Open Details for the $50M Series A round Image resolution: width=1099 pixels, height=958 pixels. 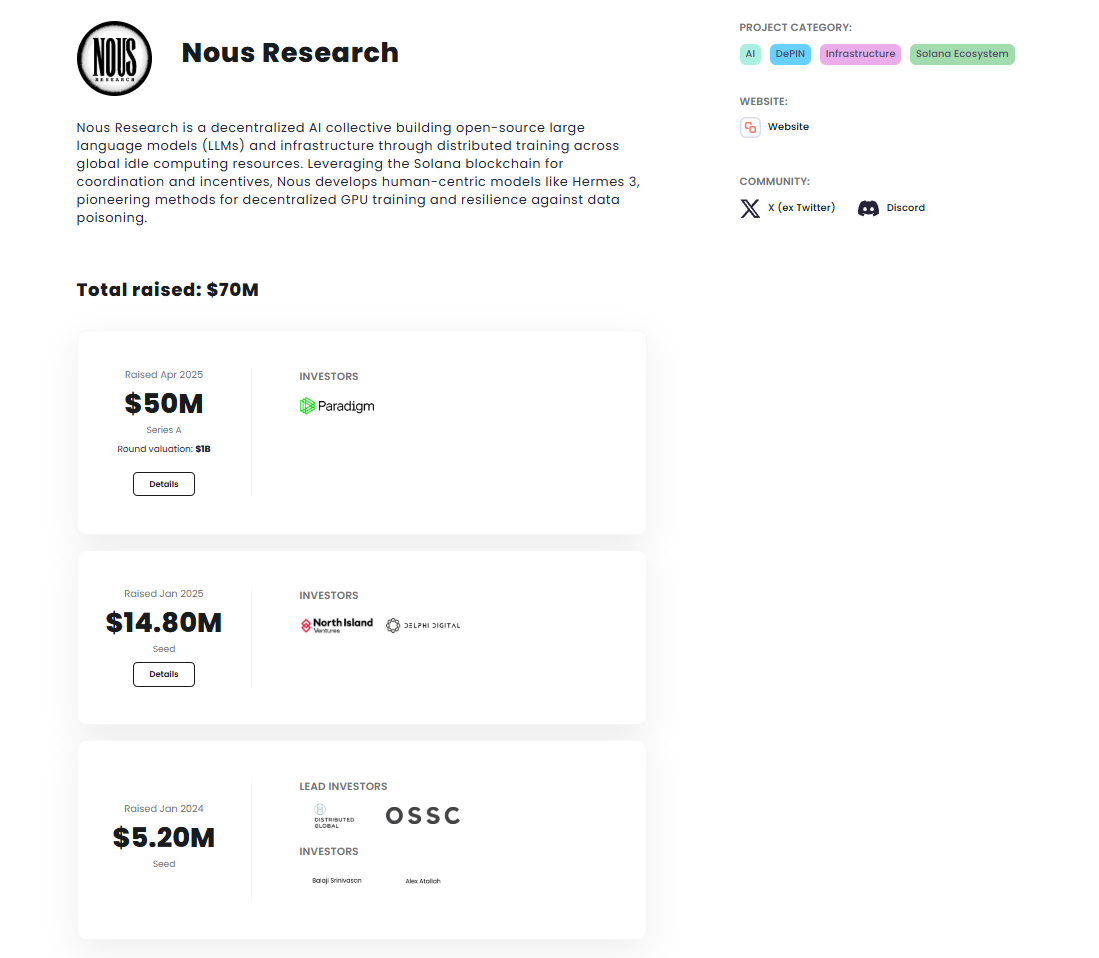[x=164, y=484]
